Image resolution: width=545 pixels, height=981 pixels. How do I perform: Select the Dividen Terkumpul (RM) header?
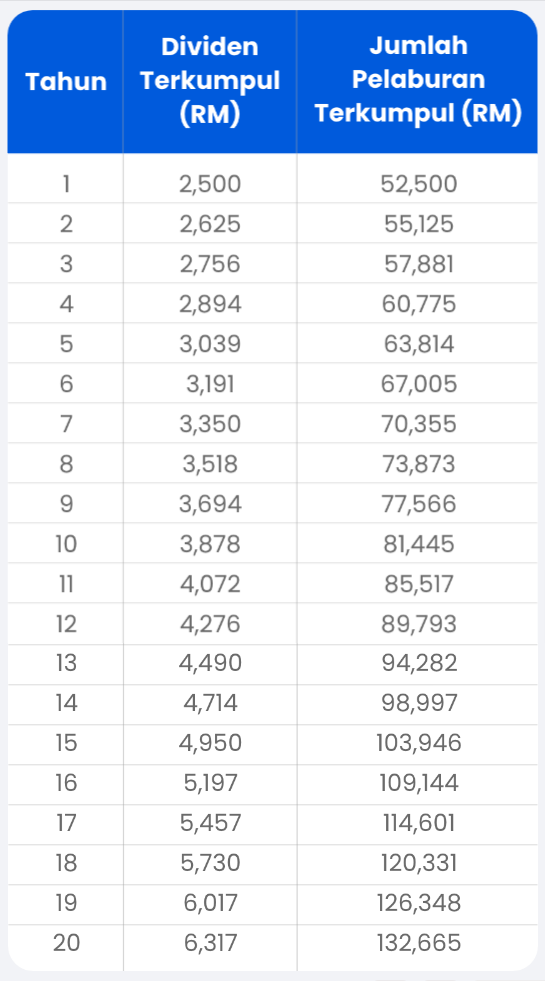pos(210,81)
